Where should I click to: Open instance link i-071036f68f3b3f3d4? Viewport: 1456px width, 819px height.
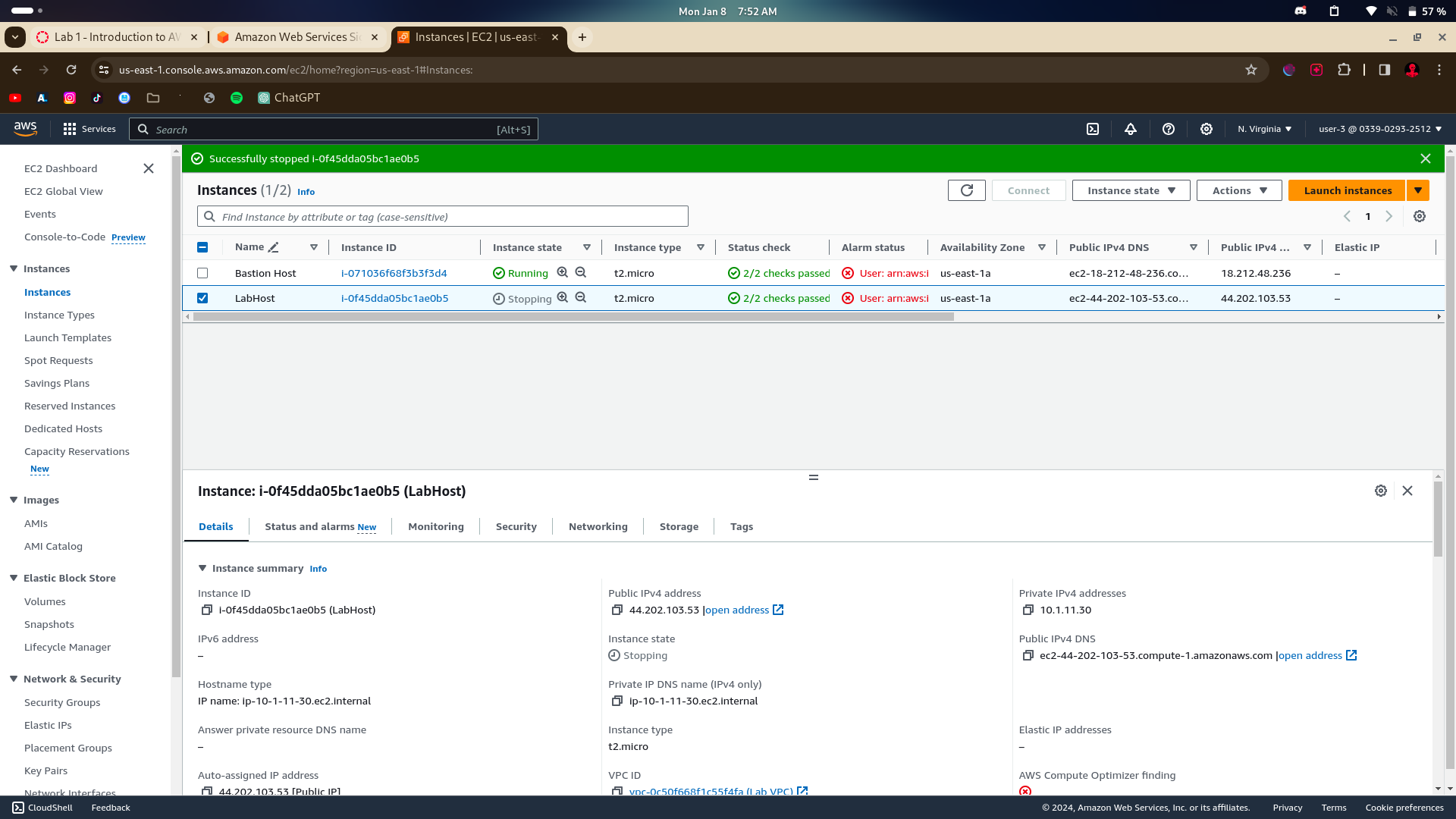394,273
